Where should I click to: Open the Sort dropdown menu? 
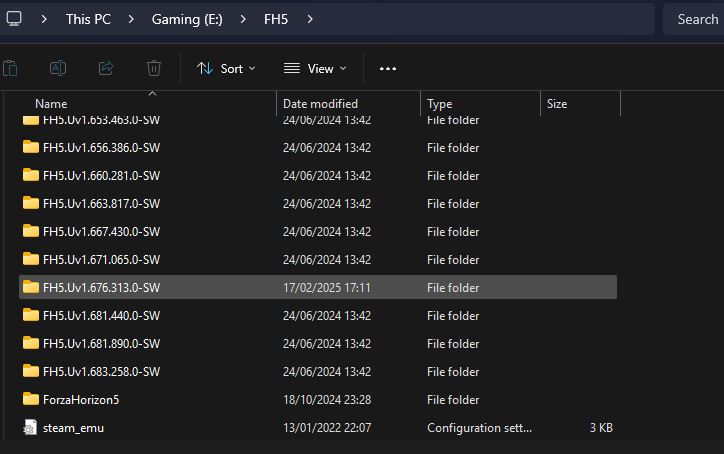coord(226,68)
